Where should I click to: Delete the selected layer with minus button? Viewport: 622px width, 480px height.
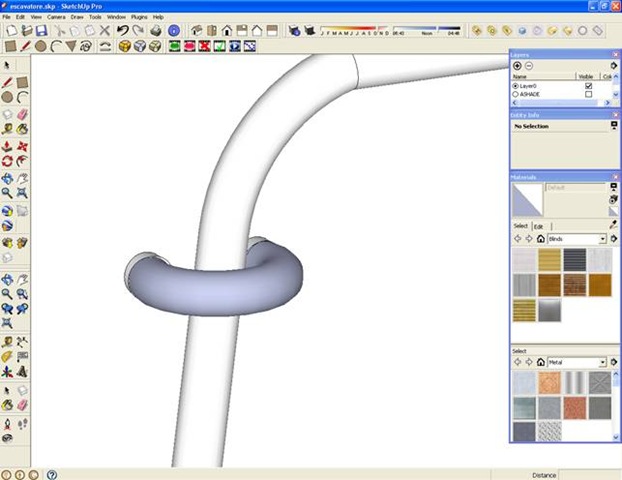pyautogui.click(x=528, y=65)
